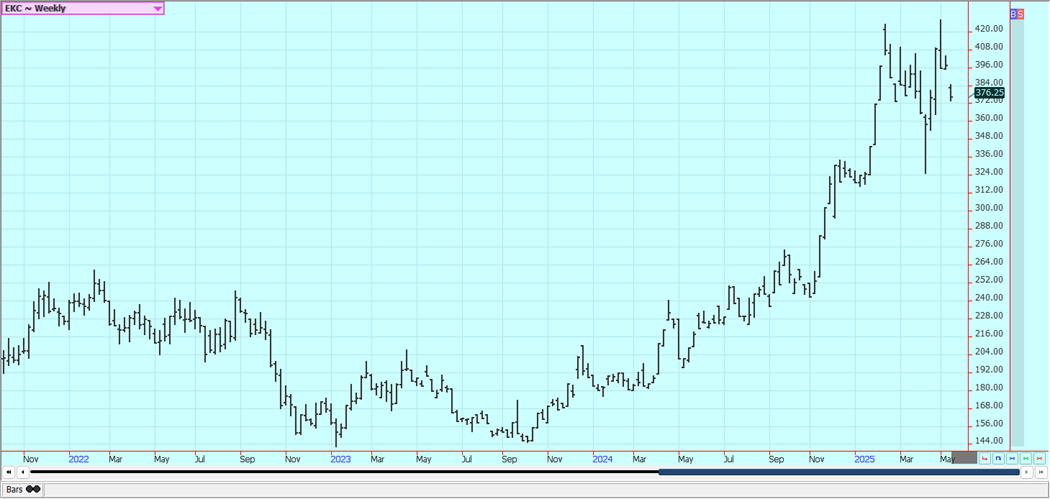Click the 2022 year label on time axis
The width and height of the screenshot is (1050, 499).
[x=78, y=459]
